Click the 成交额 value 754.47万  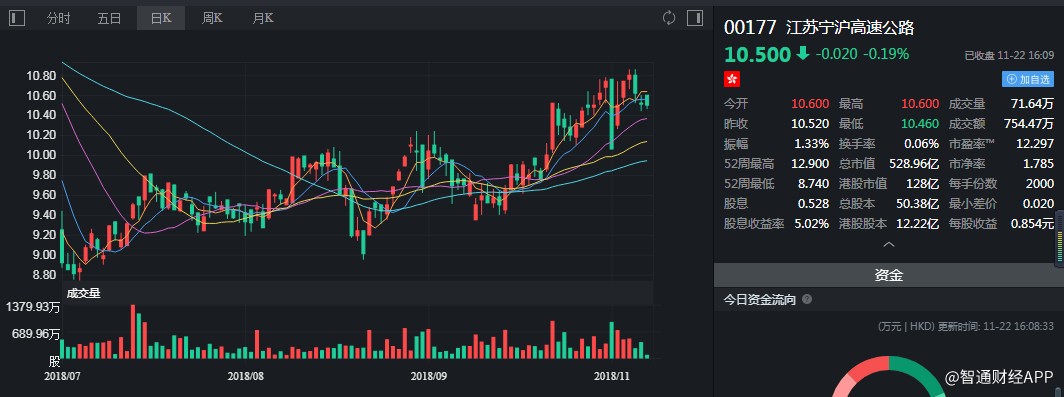(1029, 124)
